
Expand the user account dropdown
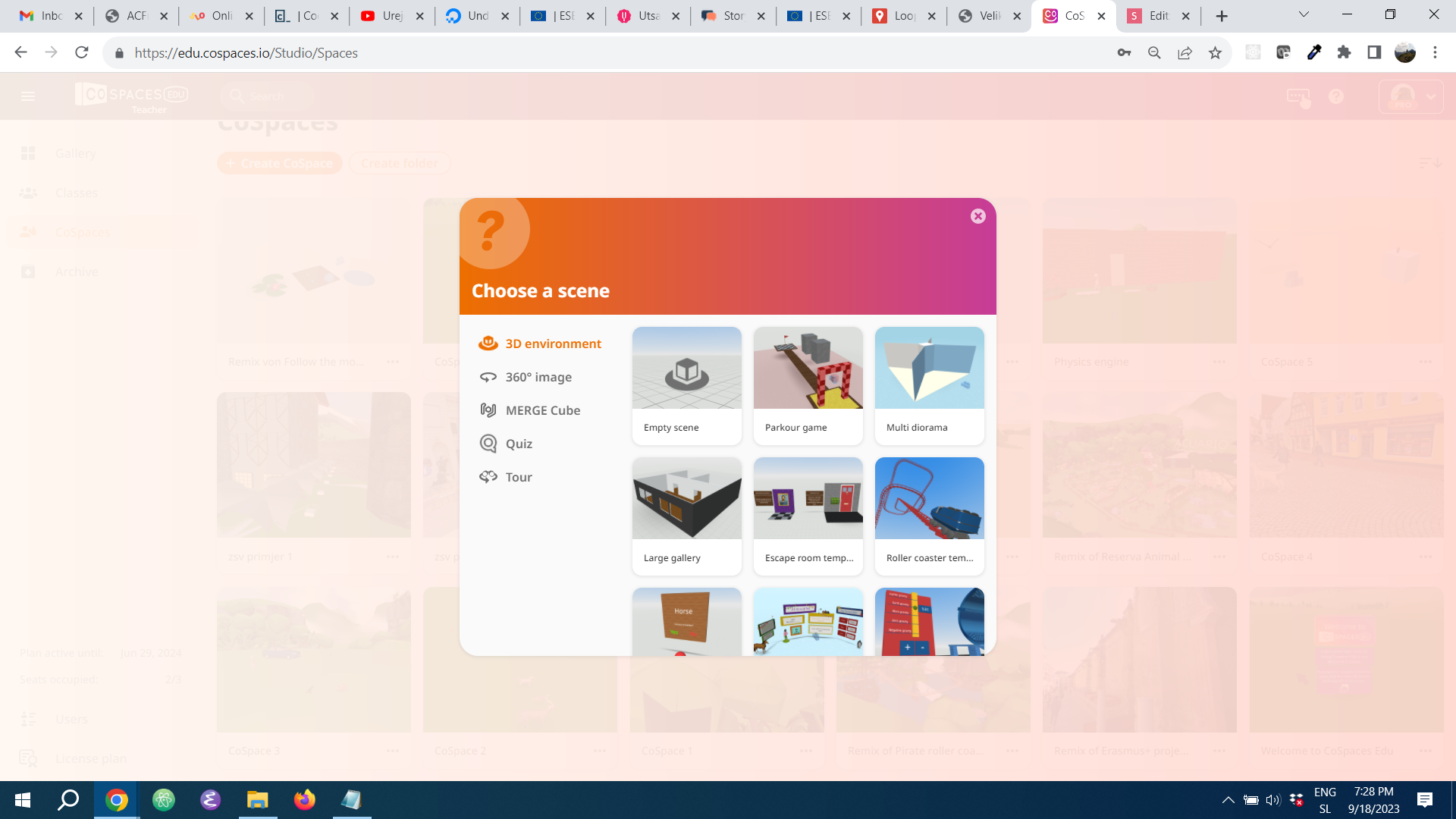[x=1430, y=96]
